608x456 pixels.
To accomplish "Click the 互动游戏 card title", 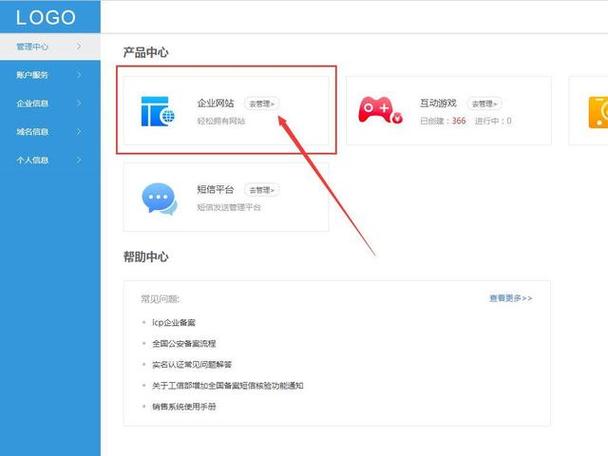I will pos(438,103).
